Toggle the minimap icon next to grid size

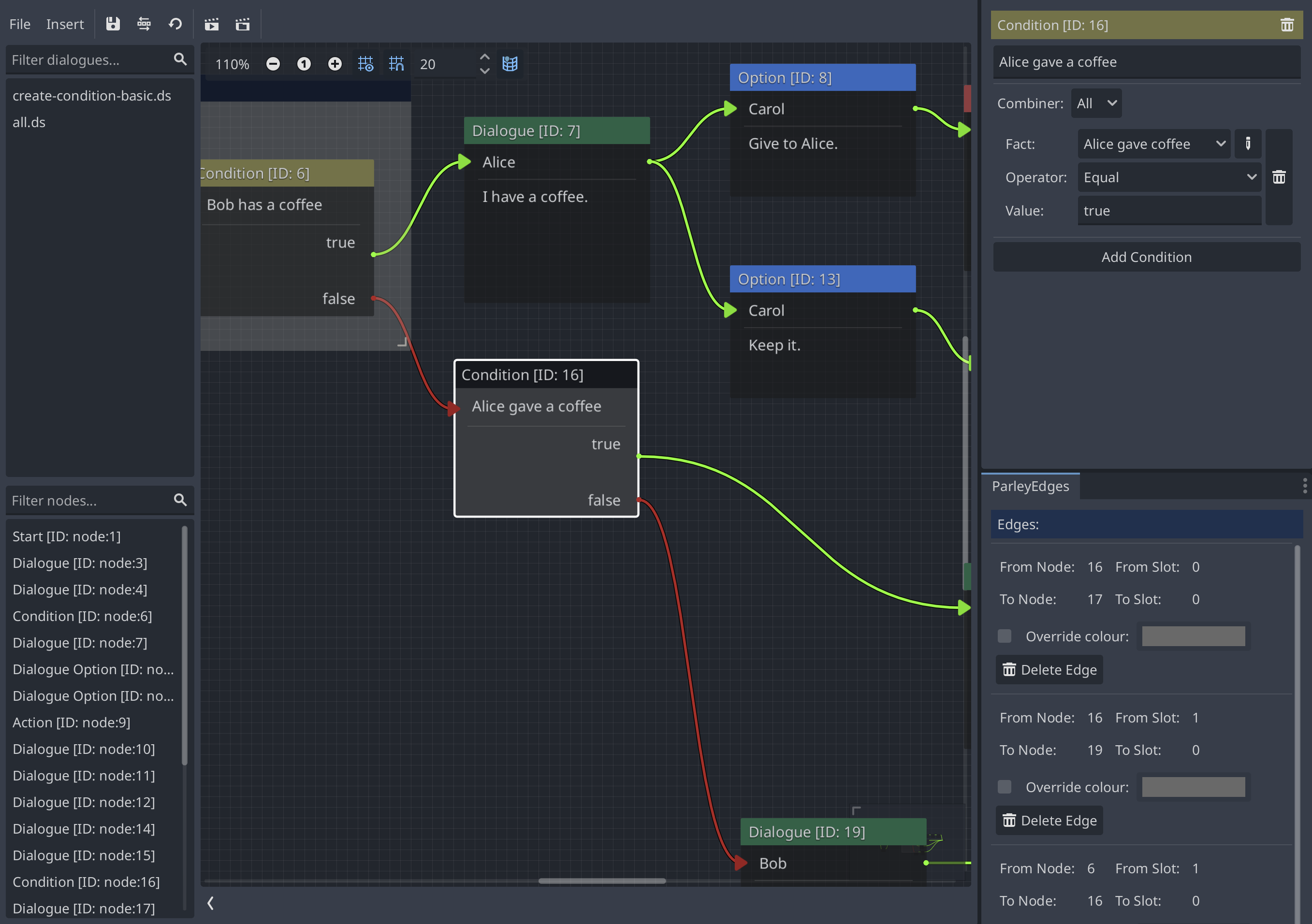coord(510,63)
